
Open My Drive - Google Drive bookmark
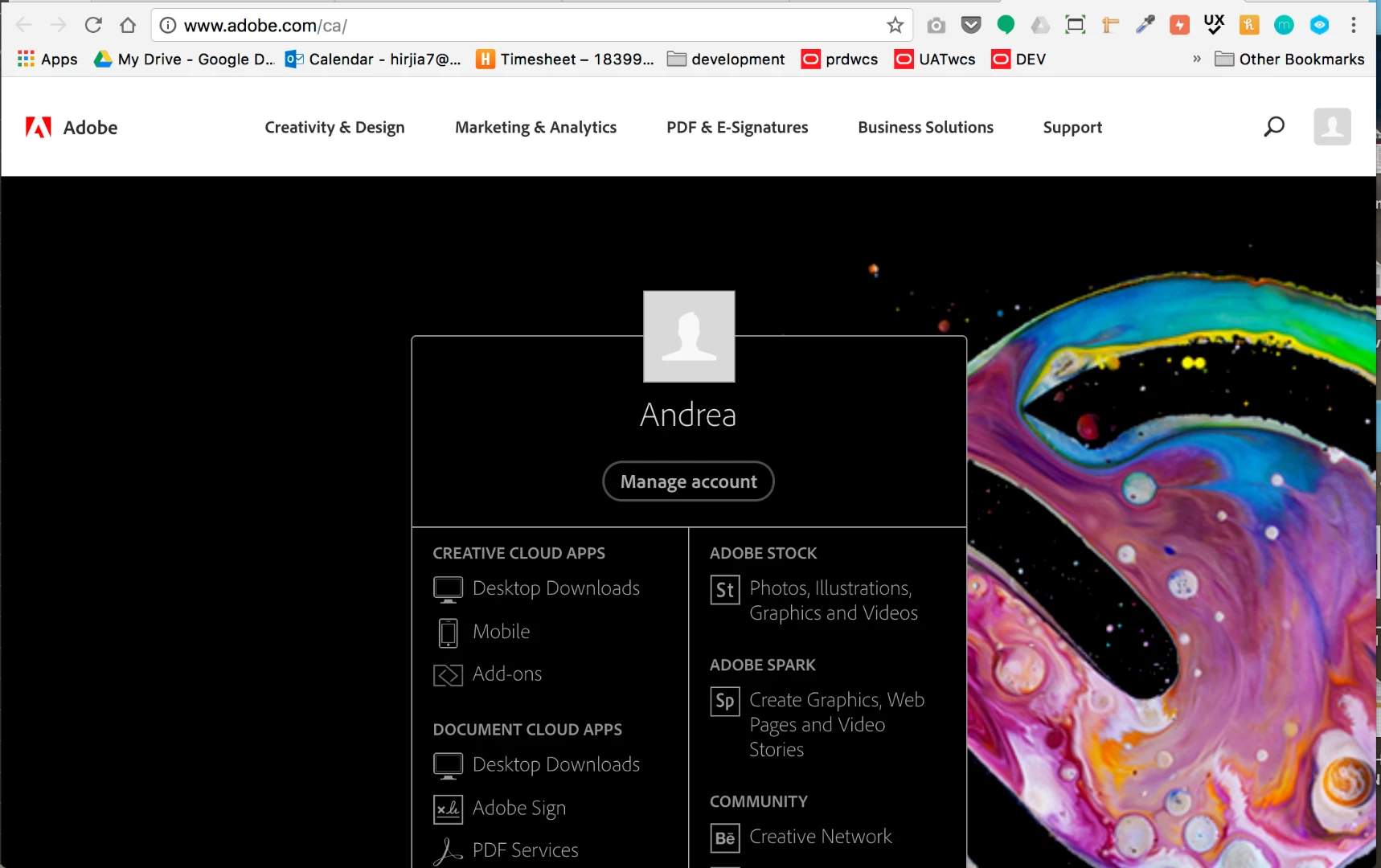click(x=184, y=59)
